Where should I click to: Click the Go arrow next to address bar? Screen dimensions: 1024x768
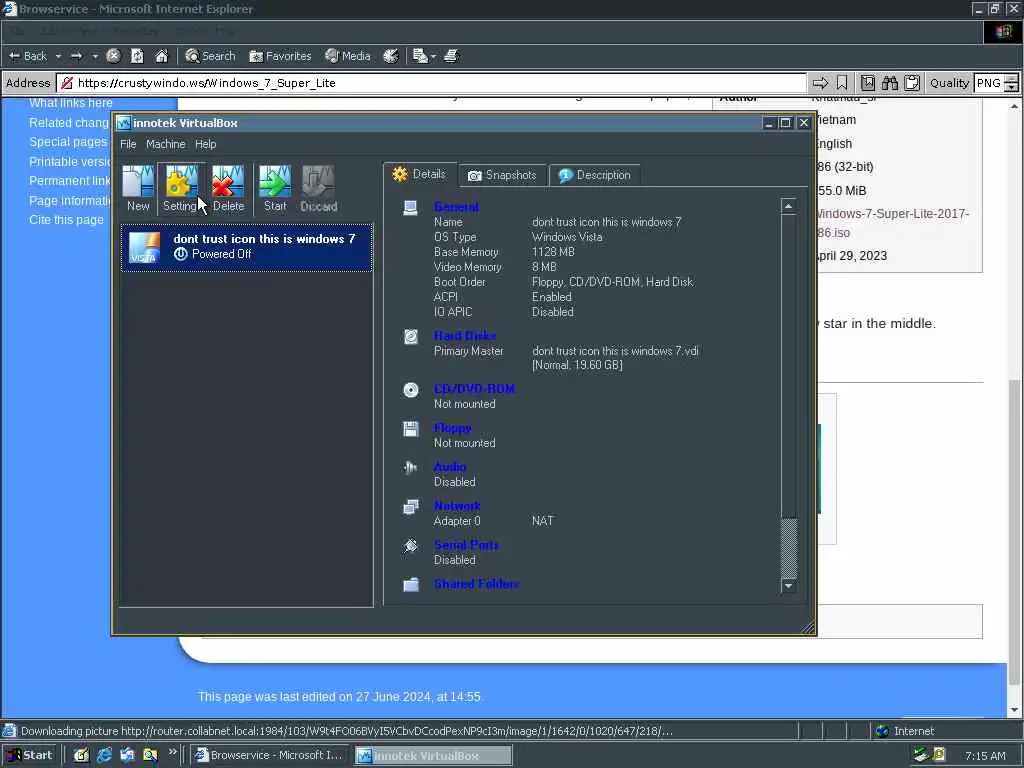[820, 83]
